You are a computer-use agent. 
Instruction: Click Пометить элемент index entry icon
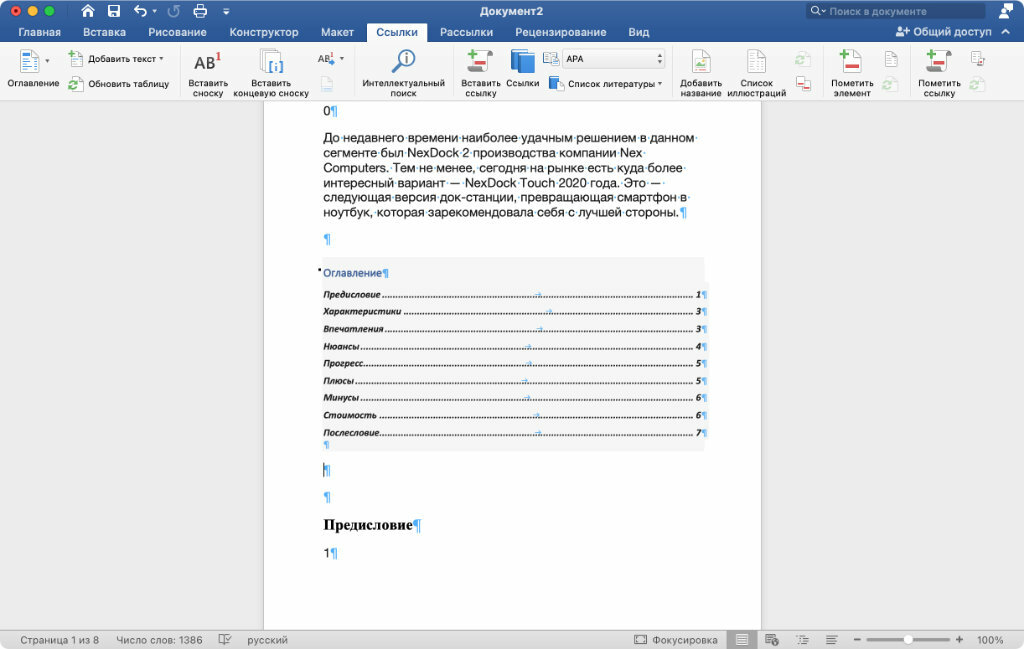850,63
